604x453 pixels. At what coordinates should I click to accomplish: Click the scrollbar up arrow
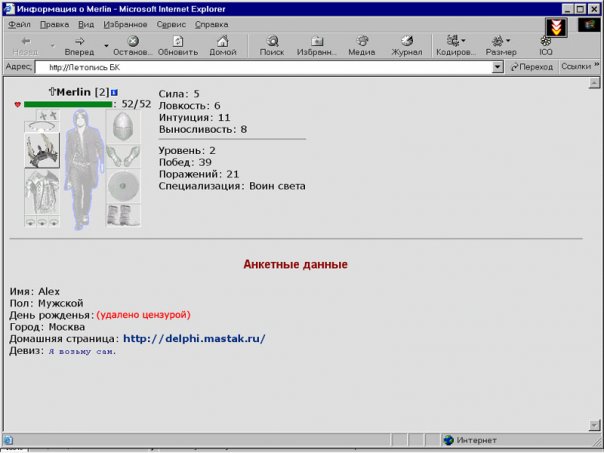(594, 83)
